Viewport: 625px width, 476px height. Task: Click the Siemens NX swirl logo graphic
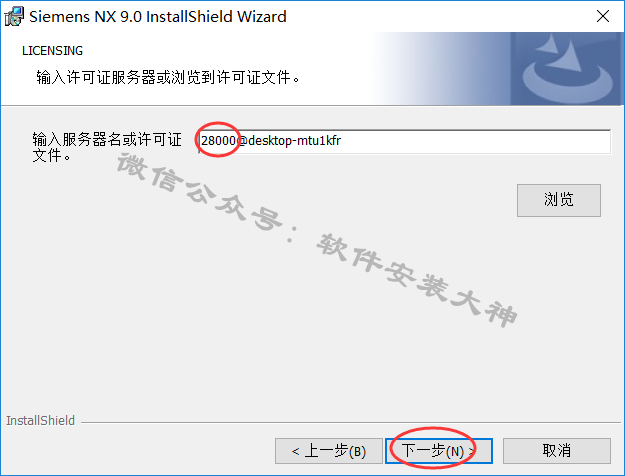[x=568, y=68]
